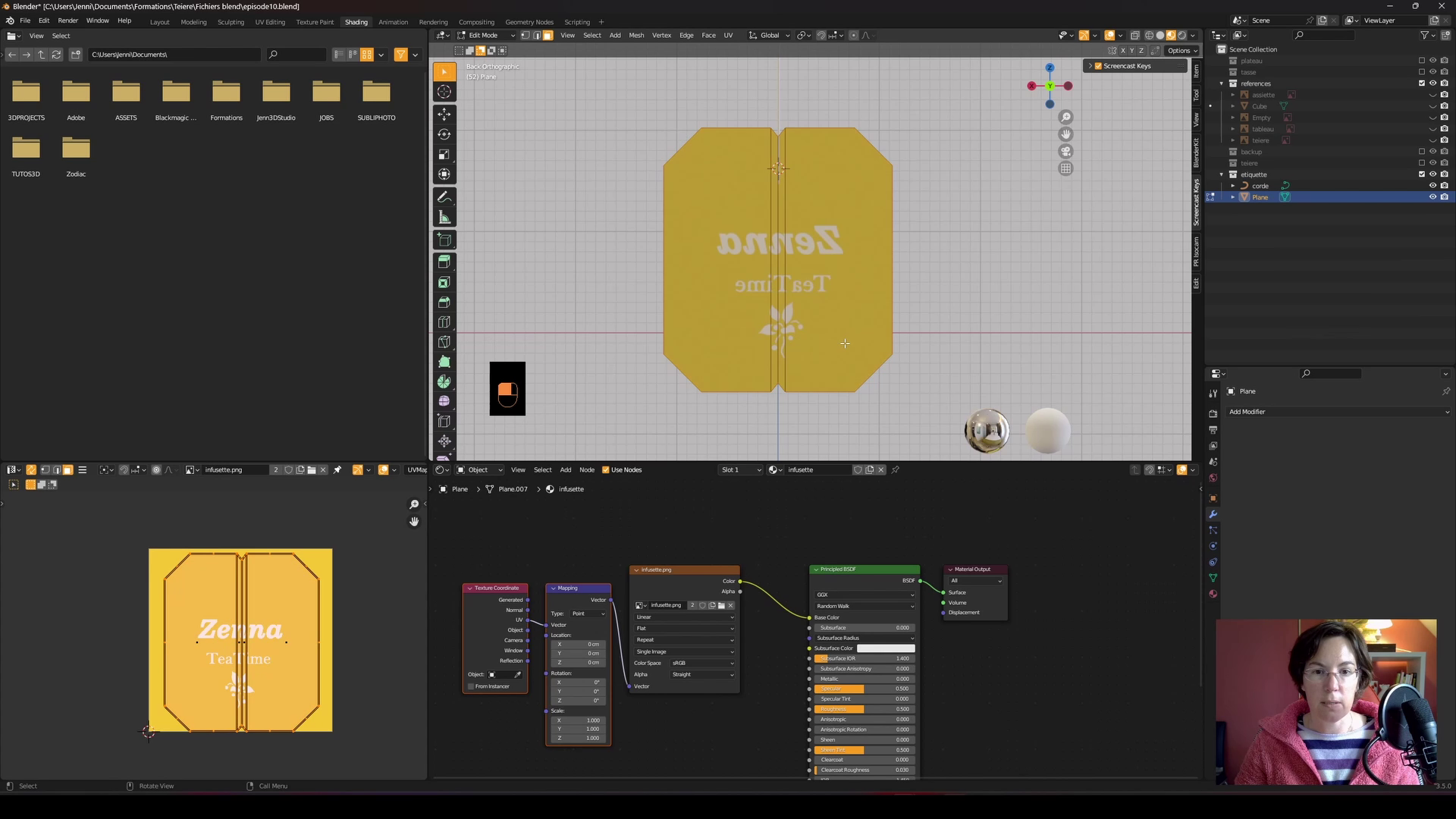Toggle Use Nodes checkbox
This screenshot has width=1456, height=819.
(x=606, y=470)
